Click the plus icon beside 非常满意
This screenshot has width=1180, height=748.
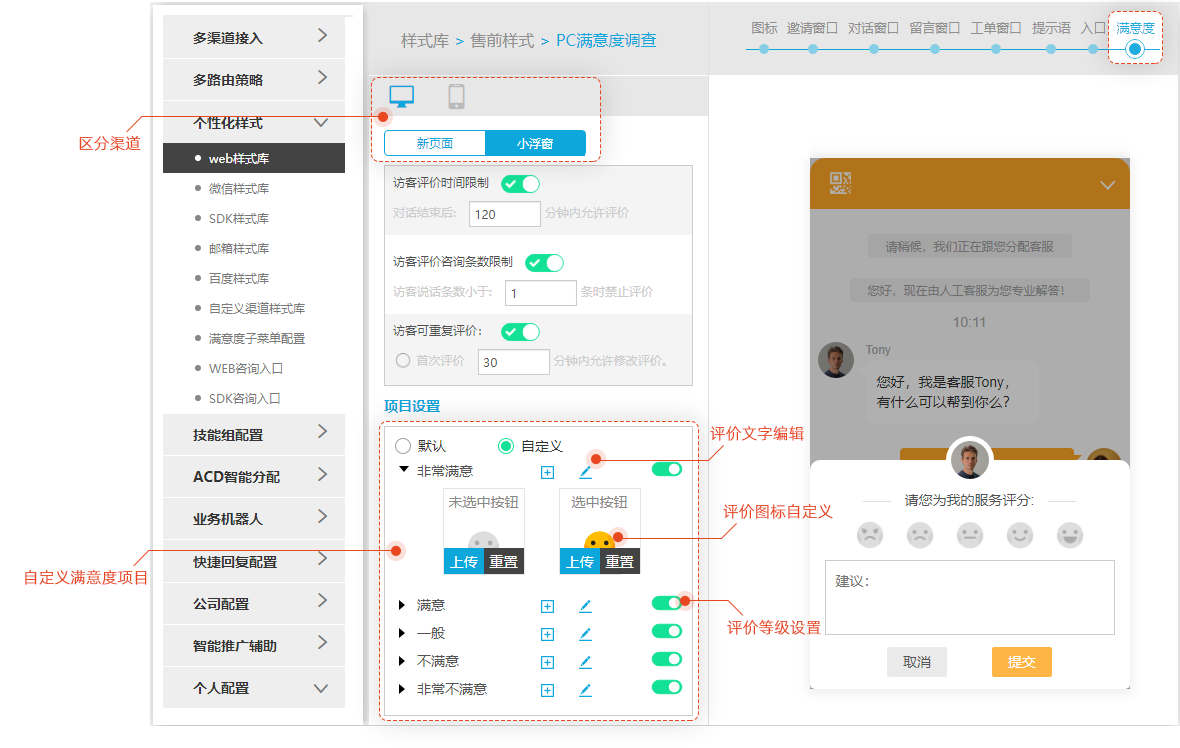point(547,473)
